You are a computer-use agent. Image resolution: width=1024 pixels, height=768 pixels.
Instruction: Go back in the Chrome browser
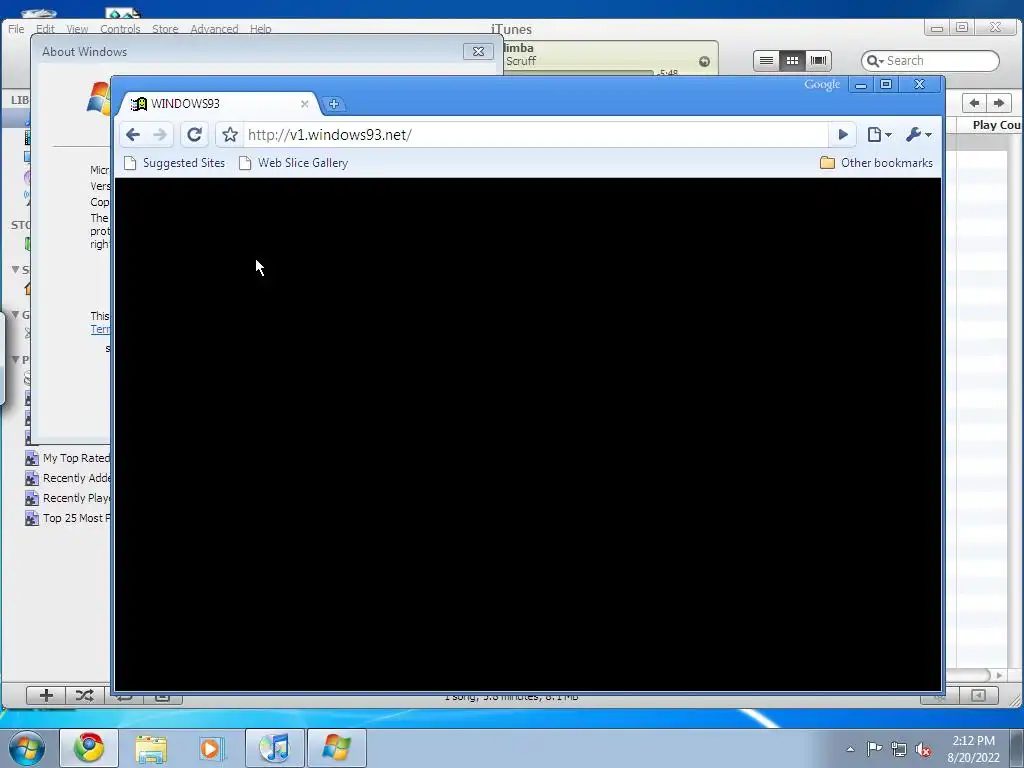133,135
